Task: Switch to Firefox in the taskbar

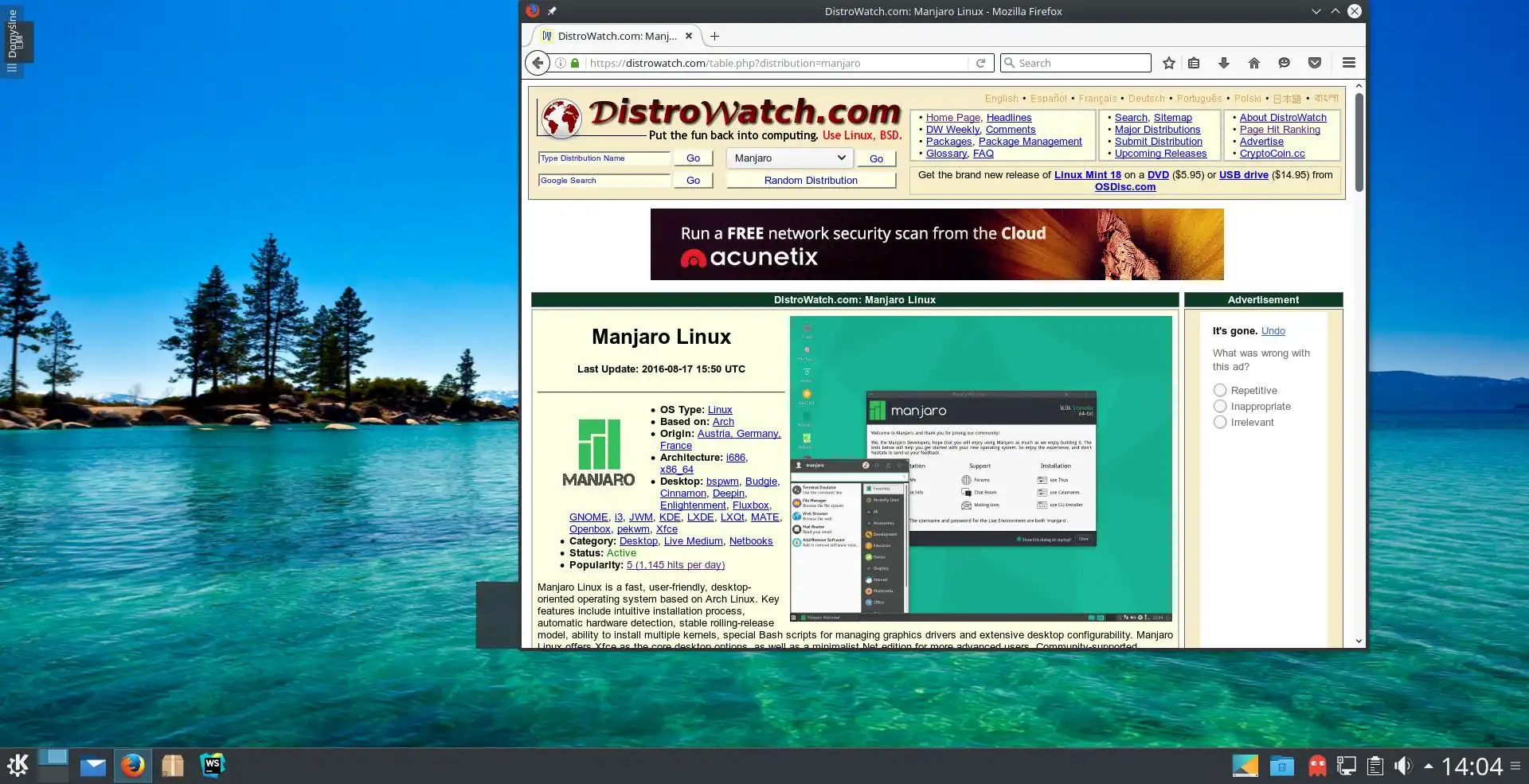Action: [x=133, y=766]
